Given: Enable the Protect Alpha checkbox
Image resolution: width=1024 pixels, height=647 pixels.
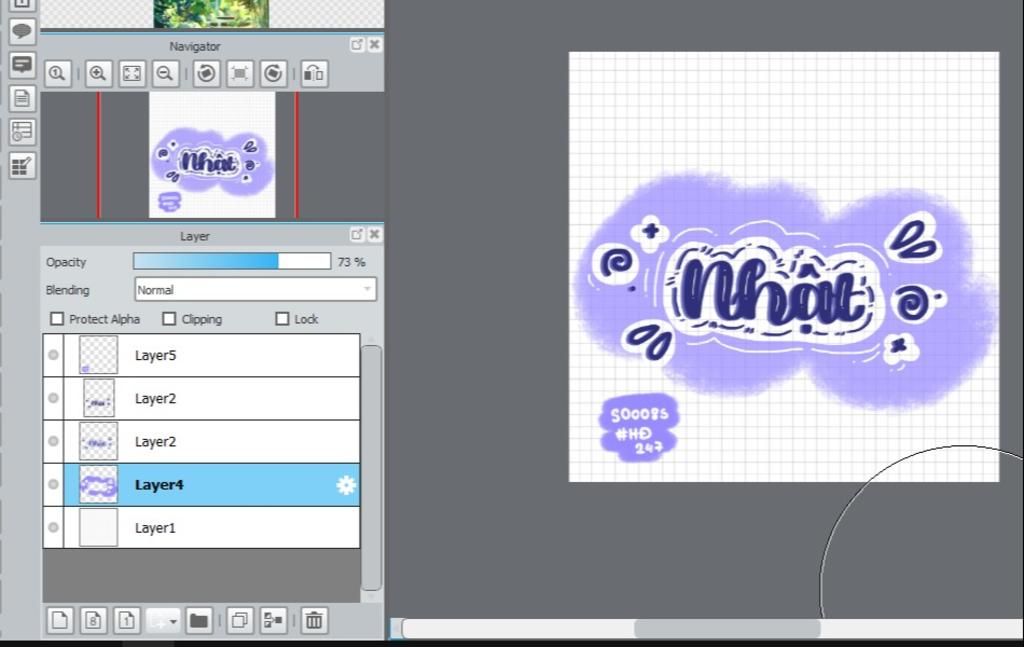Looking at the screenshot, I should [57, 319].
